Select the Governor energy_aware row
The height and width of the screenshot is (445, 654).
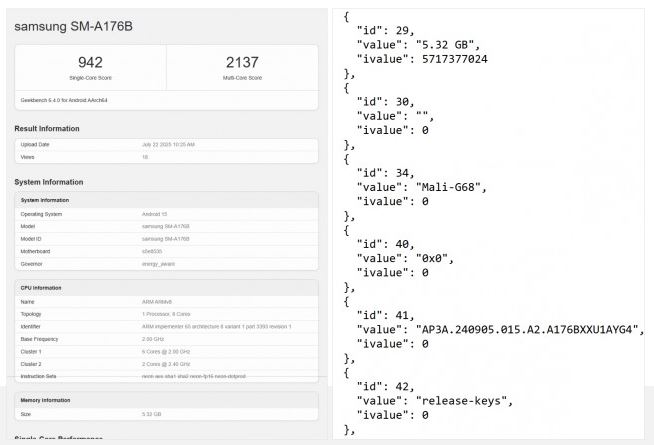pos(166,264)
